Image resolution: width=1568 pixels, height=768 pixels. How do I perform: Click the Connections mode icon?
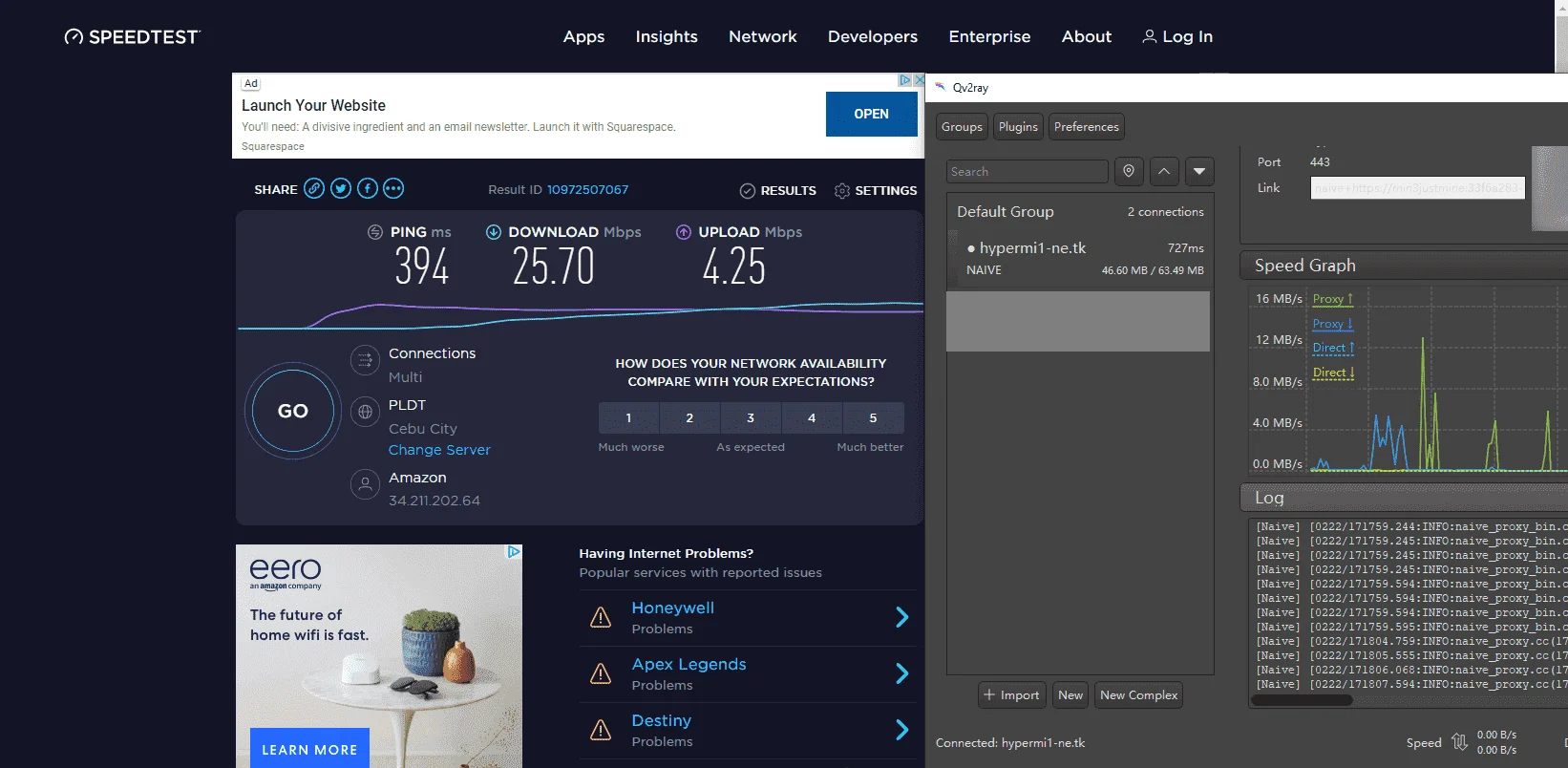pyautogui.click(x=365, y=360)
